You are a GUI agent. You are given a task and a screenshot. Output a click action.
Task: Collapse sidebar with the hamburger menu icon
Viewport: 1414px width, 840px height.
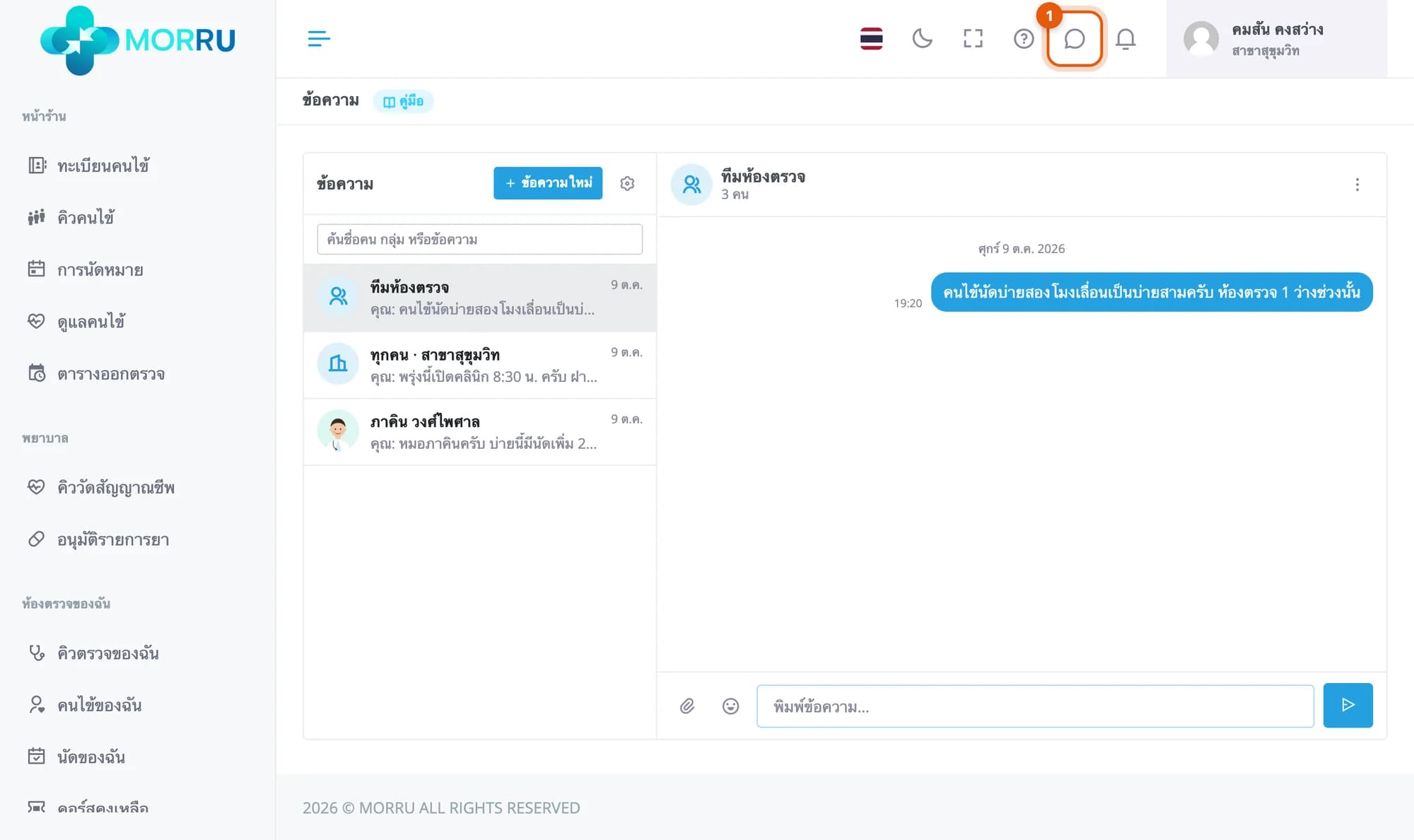pyautogui.click(x=319, y=38)
